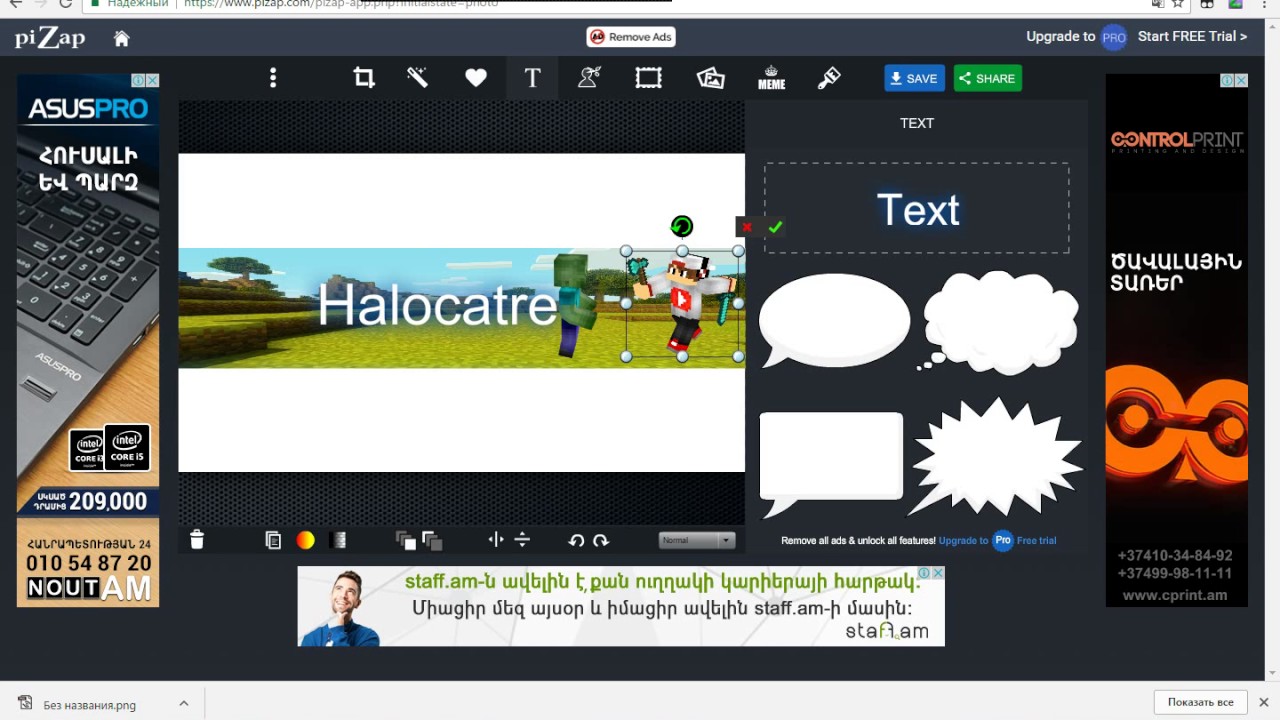Select the Text tool tab
Screen dimensions: 1280x720
pyautogui.click(x=532, y=78)
